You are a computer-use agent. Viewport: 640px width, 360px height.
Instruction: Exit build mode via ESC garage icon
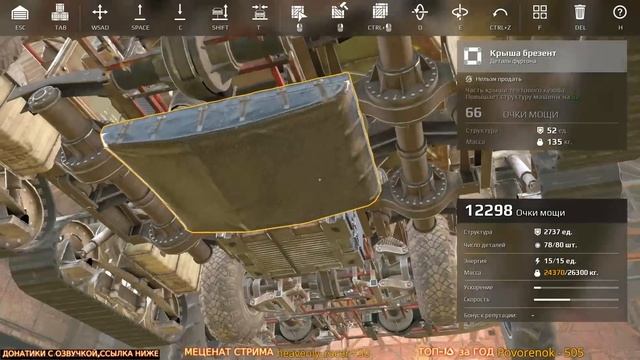click(20, 13)
